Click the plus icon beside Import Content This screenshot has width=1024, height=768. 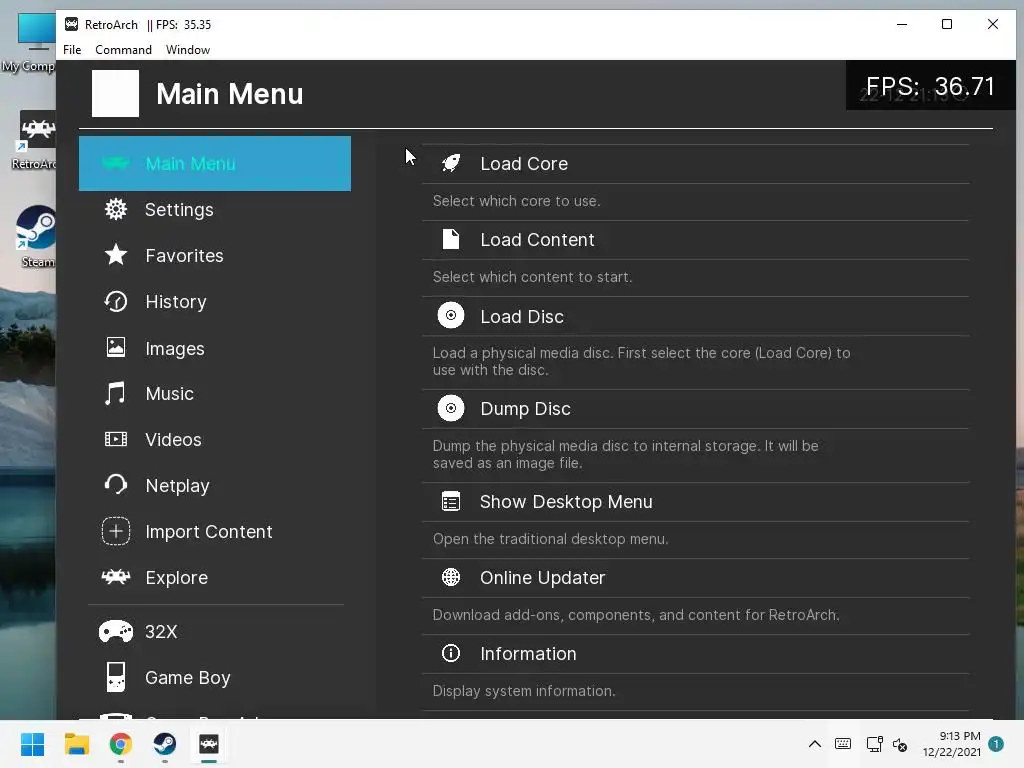point(116,532)
